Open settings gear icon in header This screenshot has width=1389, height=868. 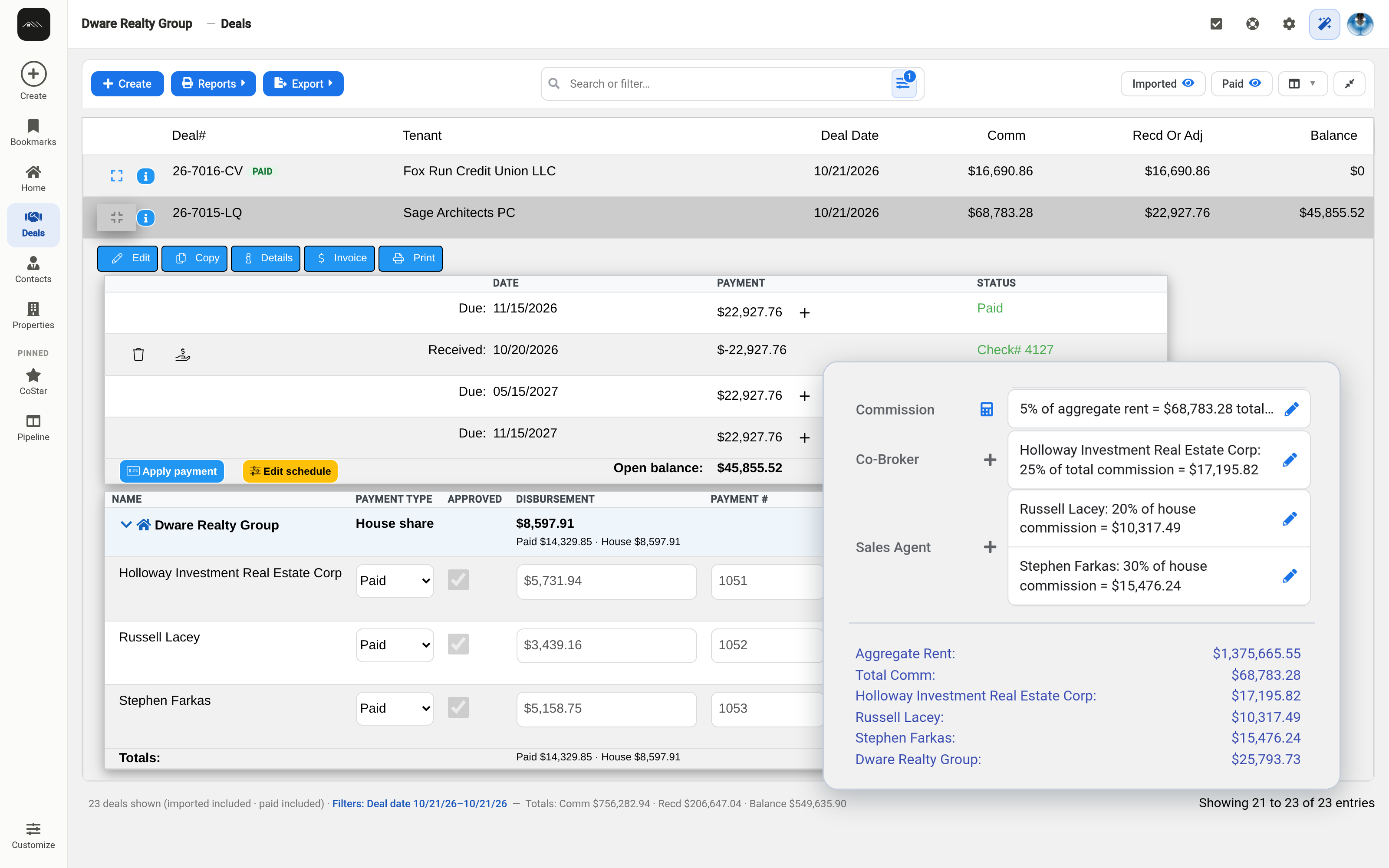coord(1289,23)
